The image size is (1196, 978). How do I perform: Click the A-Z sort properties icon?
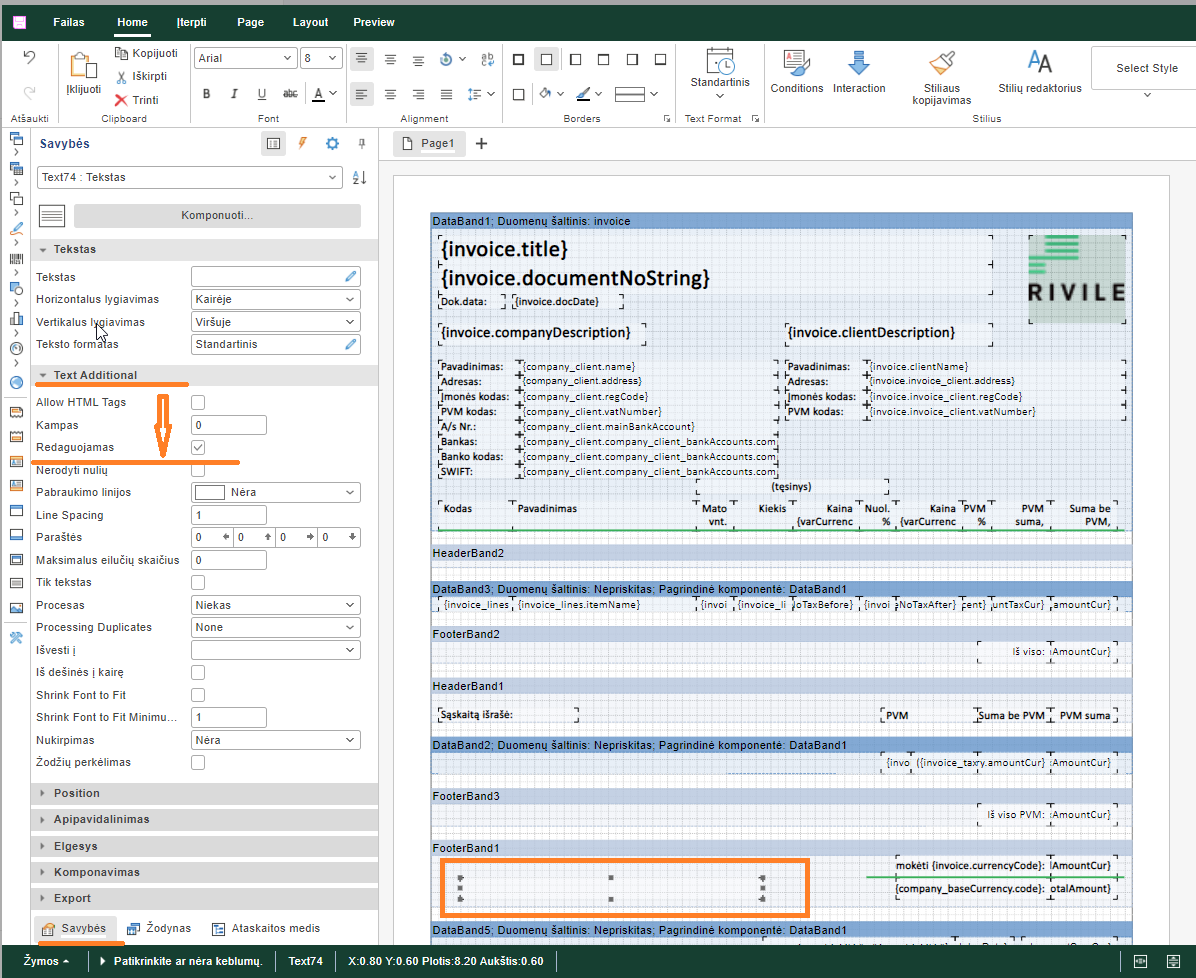[x=360, y=177]
